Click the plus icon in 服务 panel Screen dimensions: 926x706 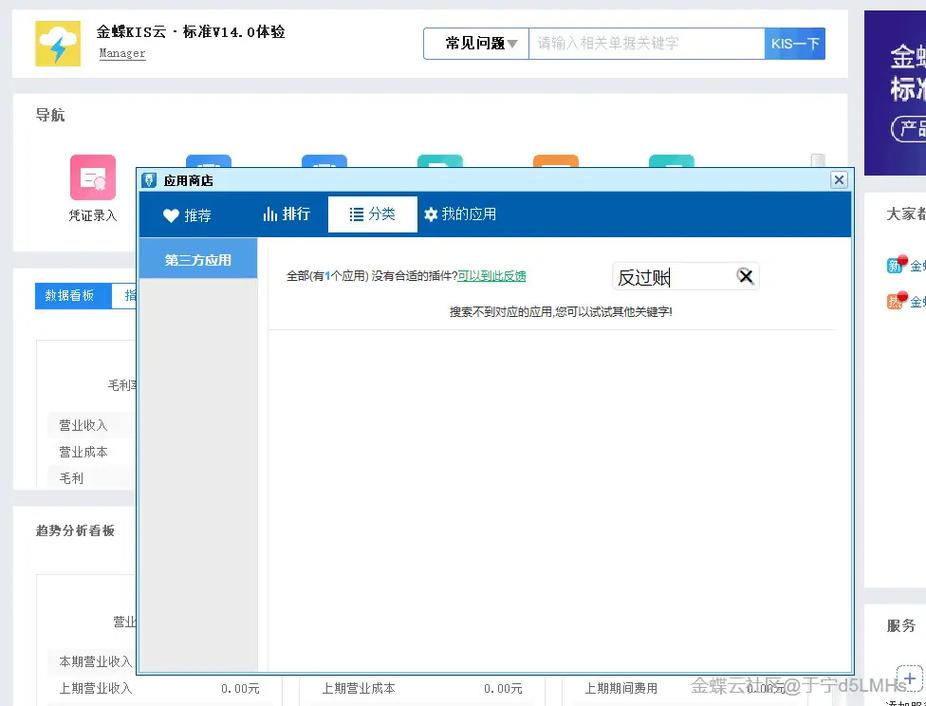[x=909, y=678]
